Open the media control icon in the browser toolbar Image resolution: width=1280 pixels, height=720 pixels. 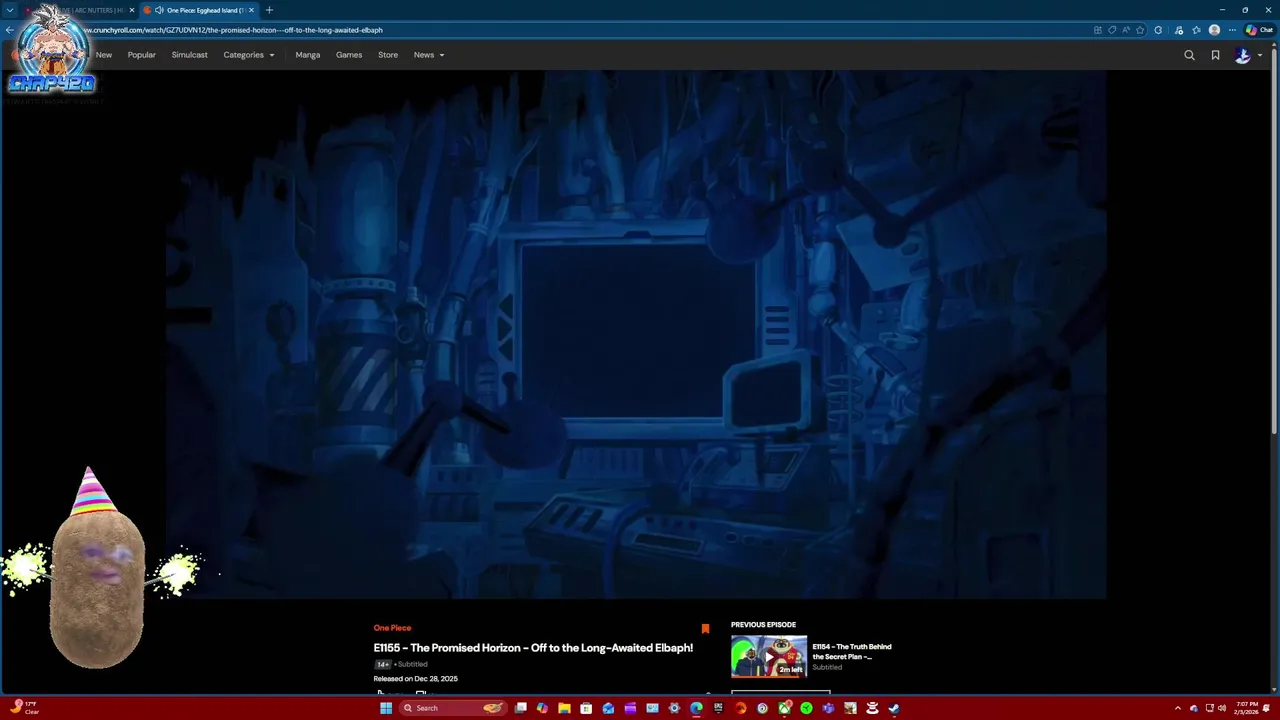click(x=1179, y=30)
